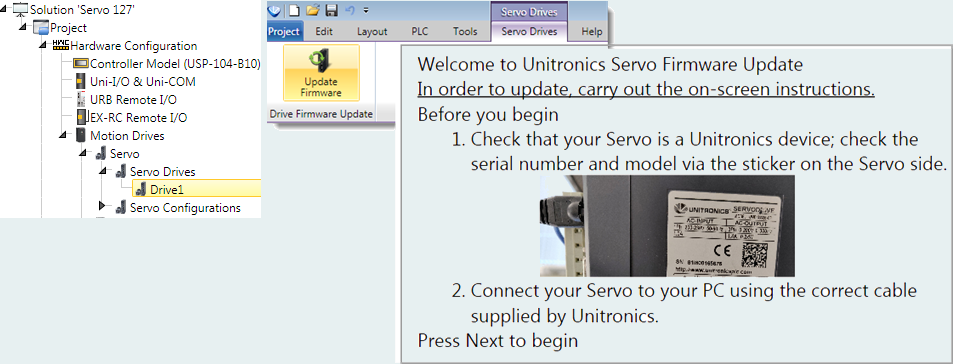Click the 'Check that your Servo' step text
The width and height of the screenshot is (953, 364).
[700, 151]
